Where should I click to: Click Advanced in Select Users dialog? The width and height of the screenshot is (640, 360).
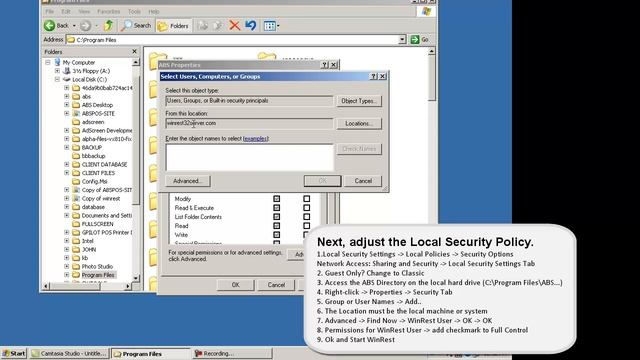pyautogui.click(x=188, y=181)
